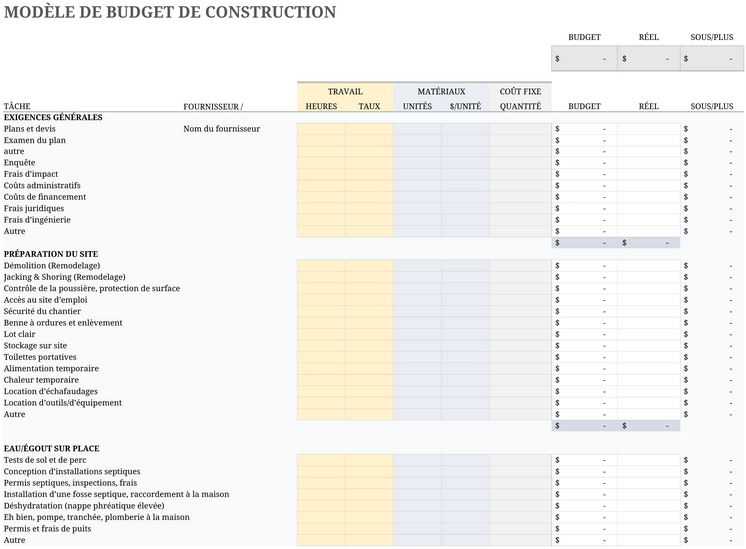This screenshot has width=746, height=549.
Task: Click the top summary BUDGET total cell
Action: [x=584, y=59]
